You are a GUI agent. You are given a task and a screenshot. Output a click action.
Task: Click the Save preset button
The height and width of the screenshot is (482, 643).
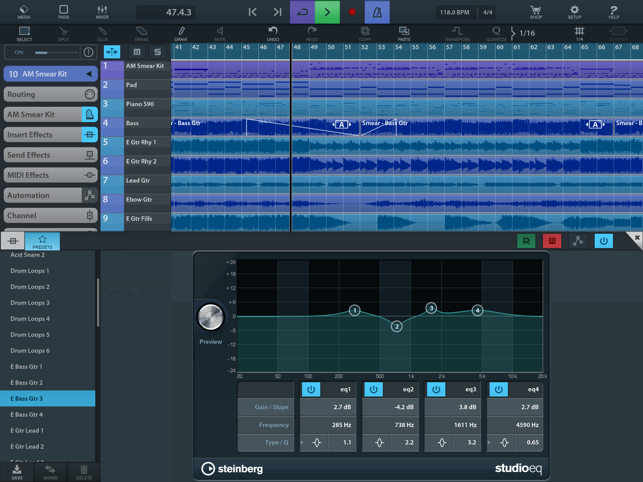tap(17, 471)
